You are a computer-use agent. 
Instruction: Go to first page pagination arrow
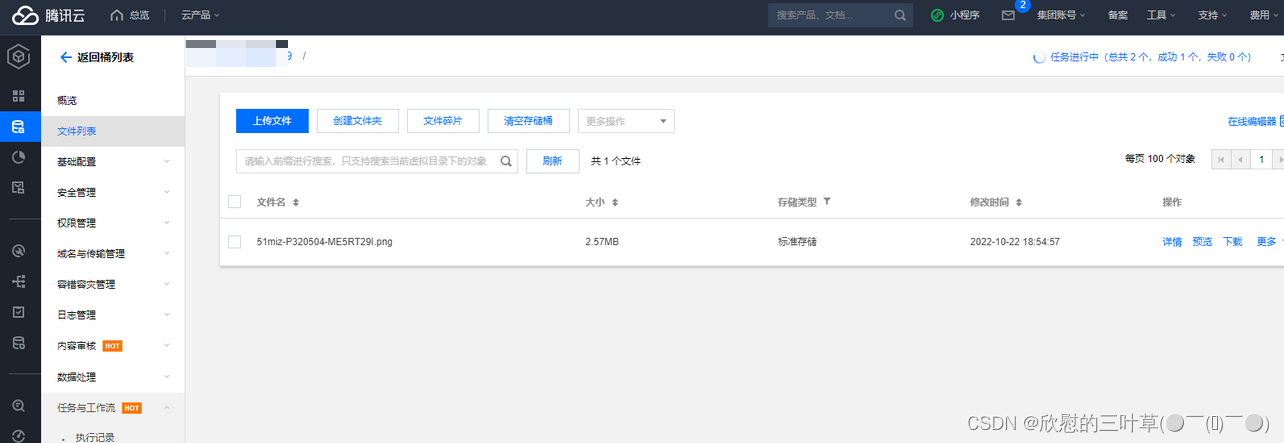click(1221, 160)
